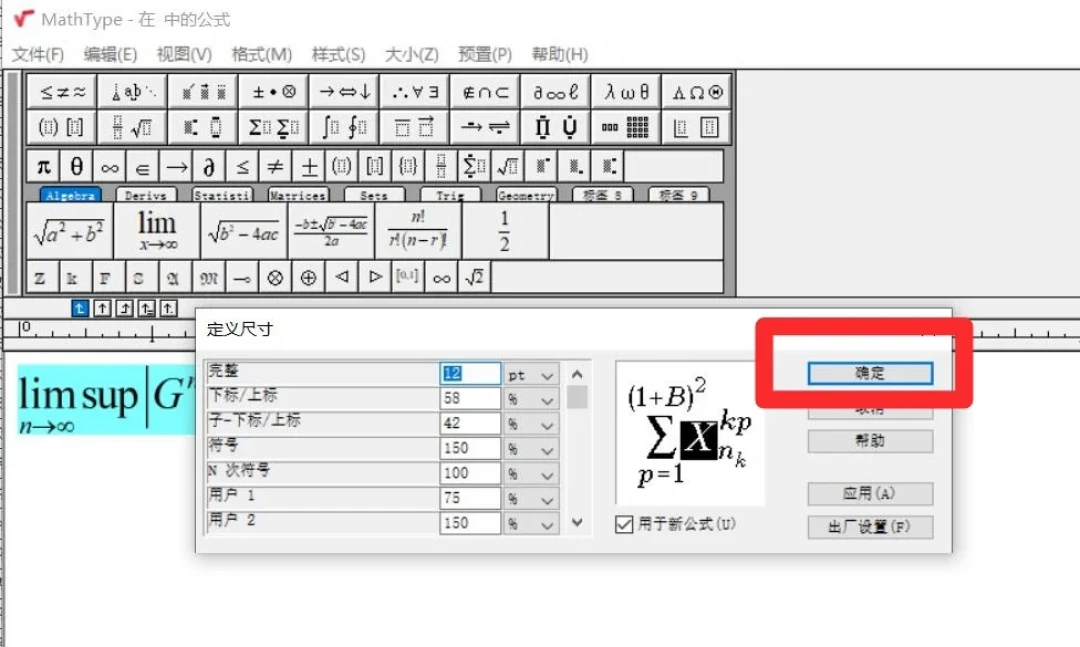Viewport: 1080px width, 647px height.
Task: Open the fence templates palette
Action: 62,127
